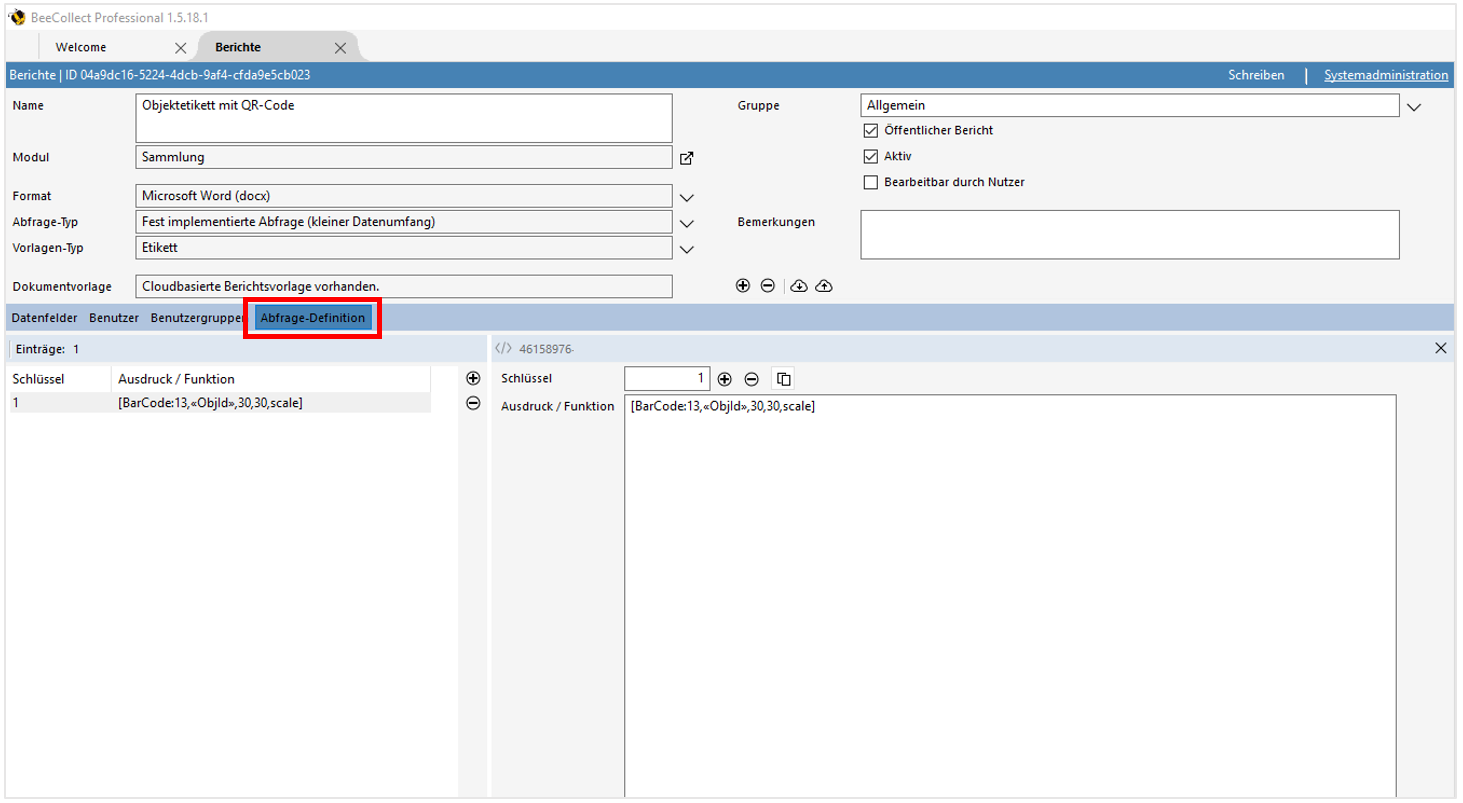Click the Schreiben label
This screenshot has height=803, width=1463.
pyautogui.click(x=1256, y=74)
